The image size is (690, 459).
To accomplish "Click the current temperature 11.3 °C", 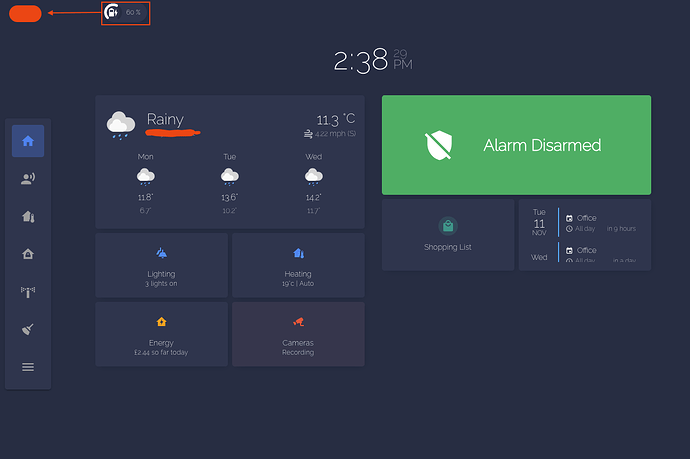I will [336, 119].
